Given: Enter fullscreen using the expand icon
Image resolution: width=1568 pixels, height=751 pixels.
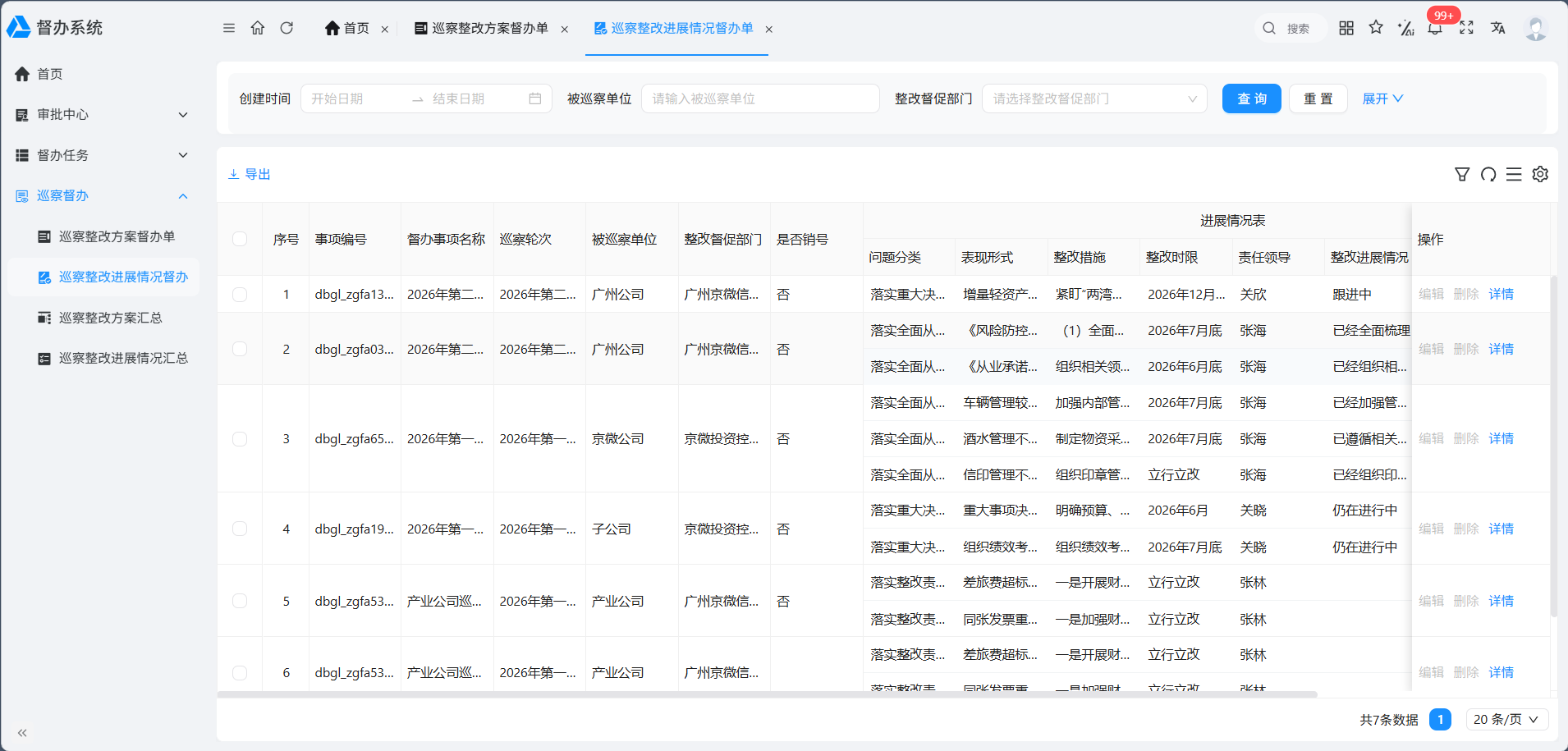Looking at the screenshot, I should (1466, 28).
